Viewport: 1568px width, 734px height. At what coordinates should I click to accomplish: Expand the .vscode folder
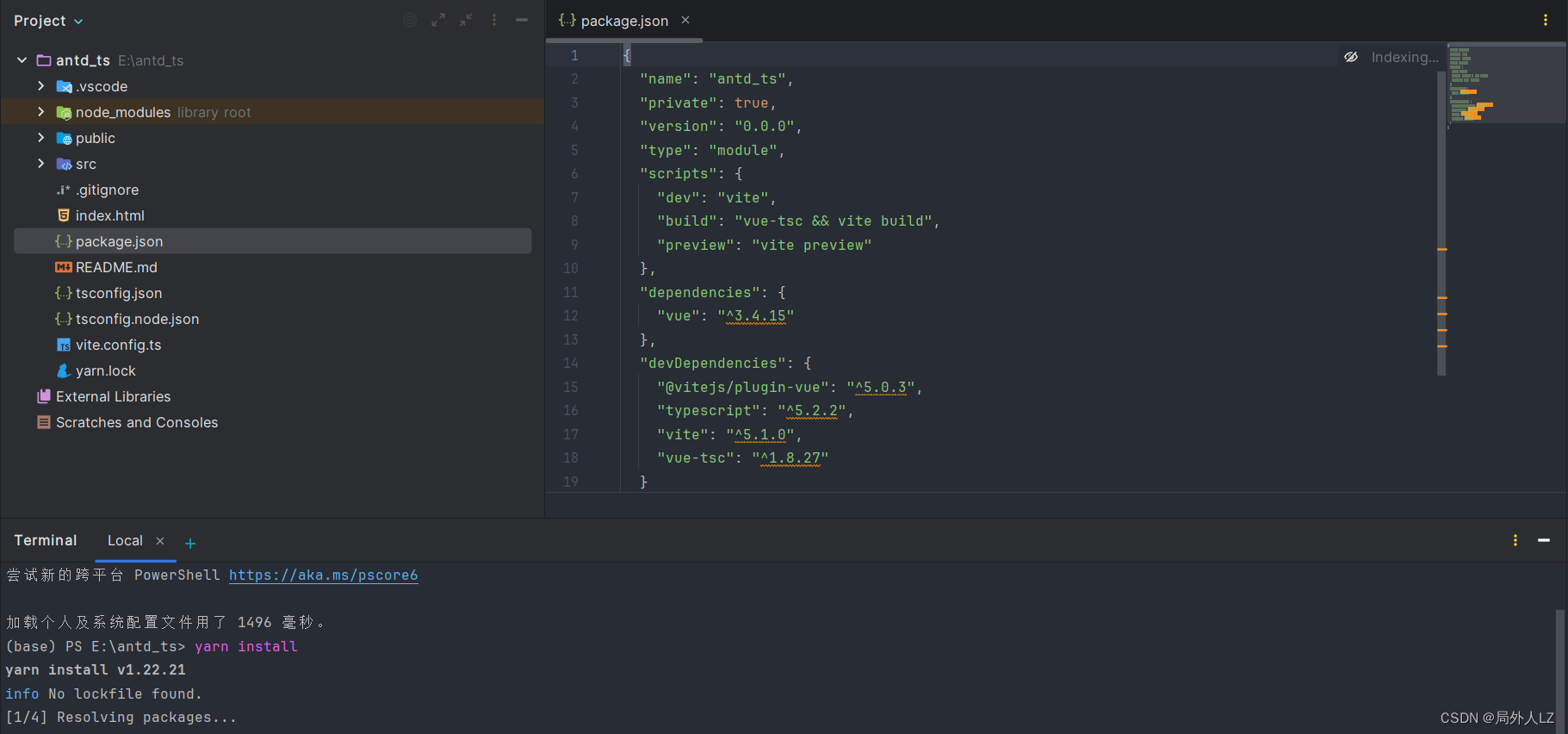40,86
